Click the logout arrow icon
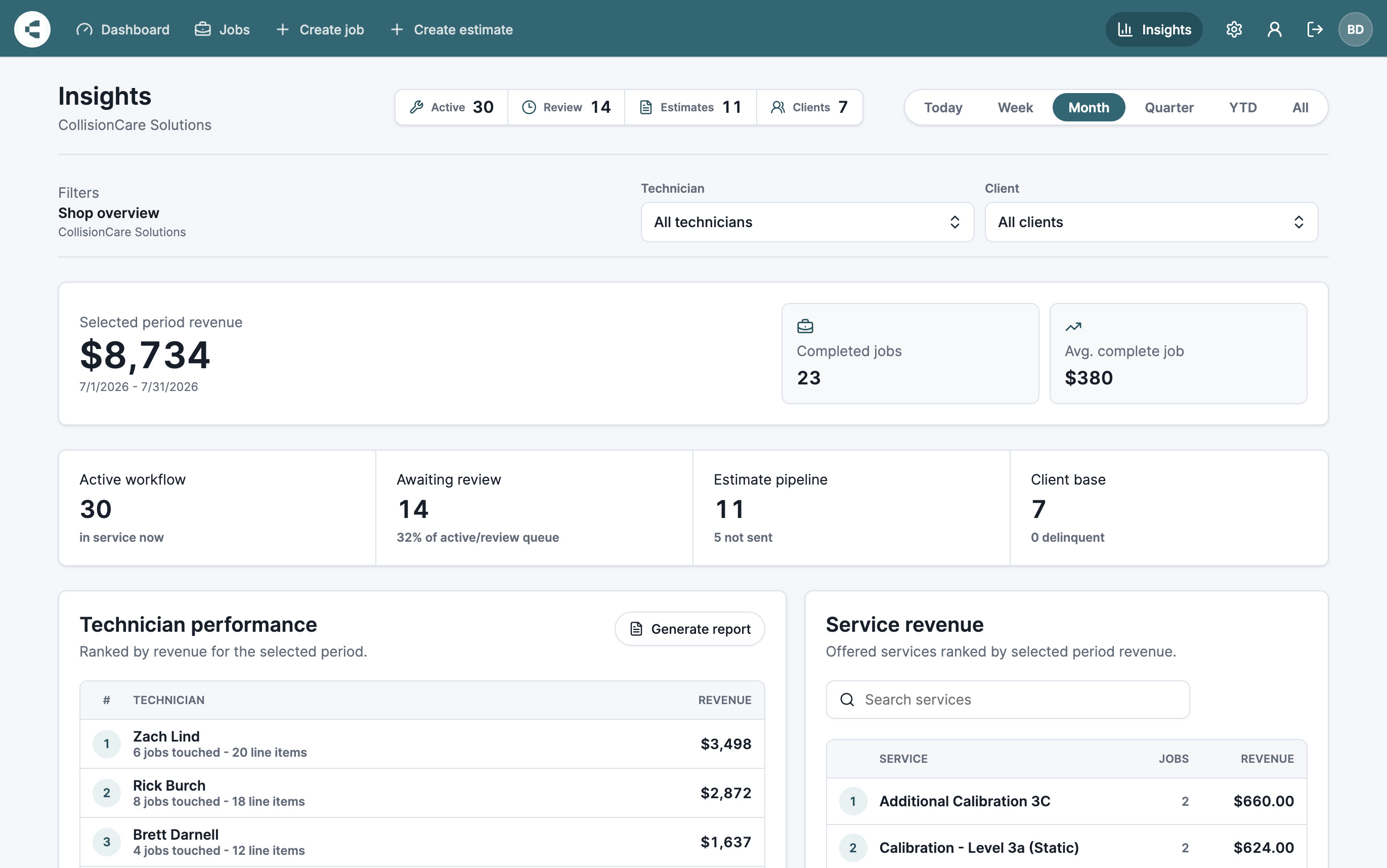The width and height of the screenshot is (1387, 868). point(1315,29)
